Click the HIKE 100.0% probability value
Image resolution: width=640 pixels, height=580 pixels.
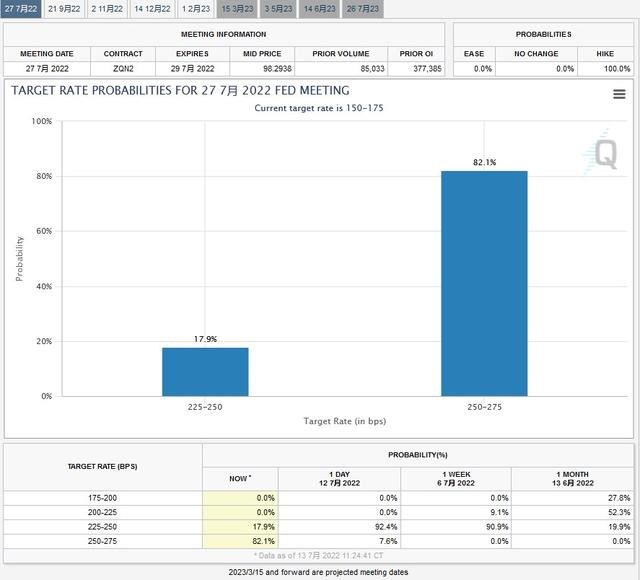[x=616, y=68]
